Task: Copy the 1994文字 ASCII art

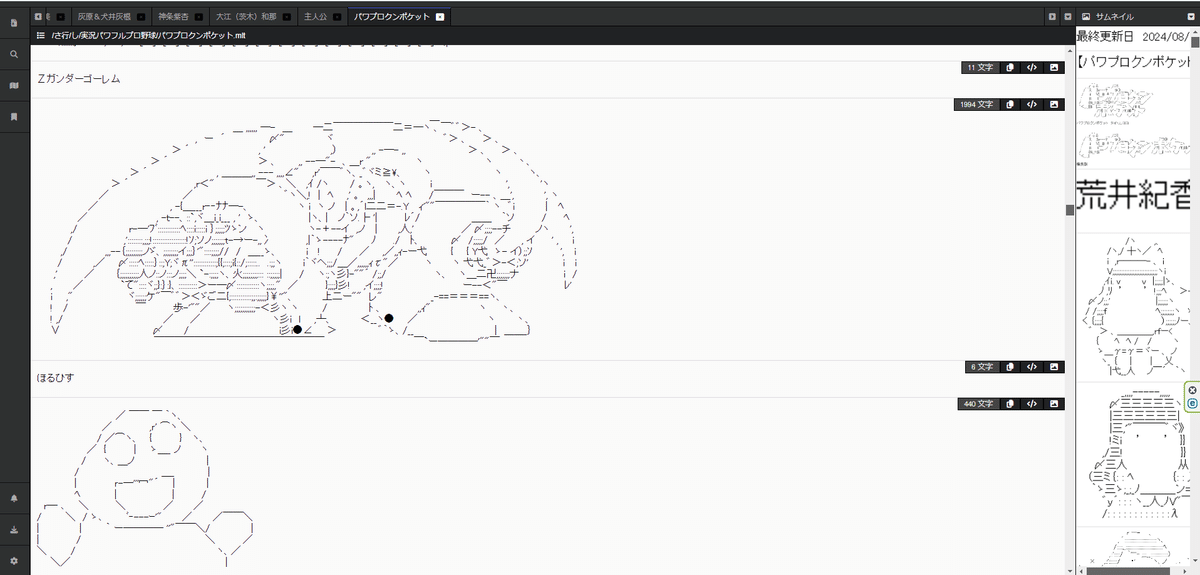Action: (x=1010, y=104)
